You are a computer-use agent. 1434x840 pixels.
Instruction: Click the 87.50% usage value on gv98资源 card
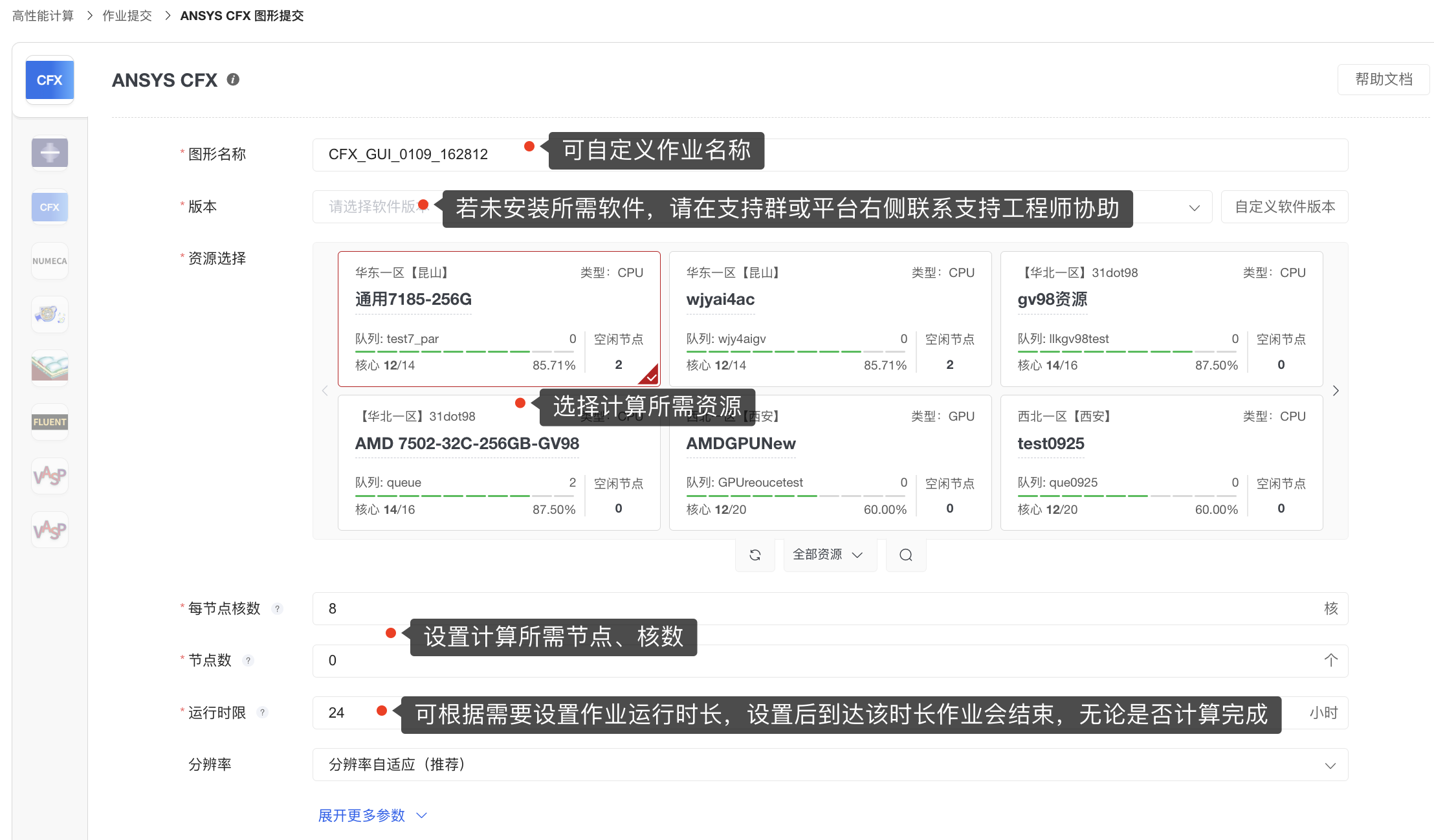(1217, 365)
